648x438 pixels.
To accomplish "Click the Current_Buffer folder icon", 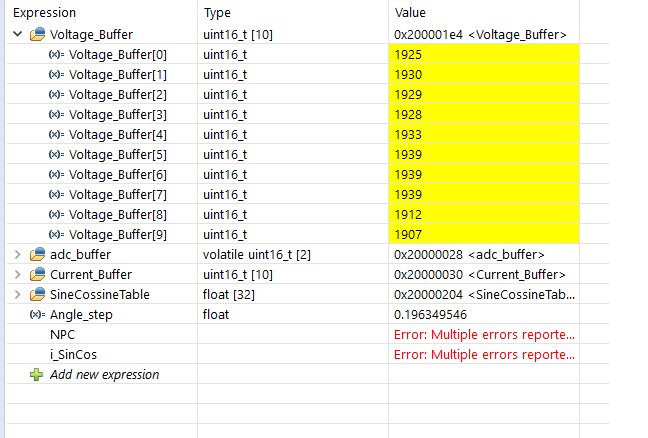I will [38, 274].
